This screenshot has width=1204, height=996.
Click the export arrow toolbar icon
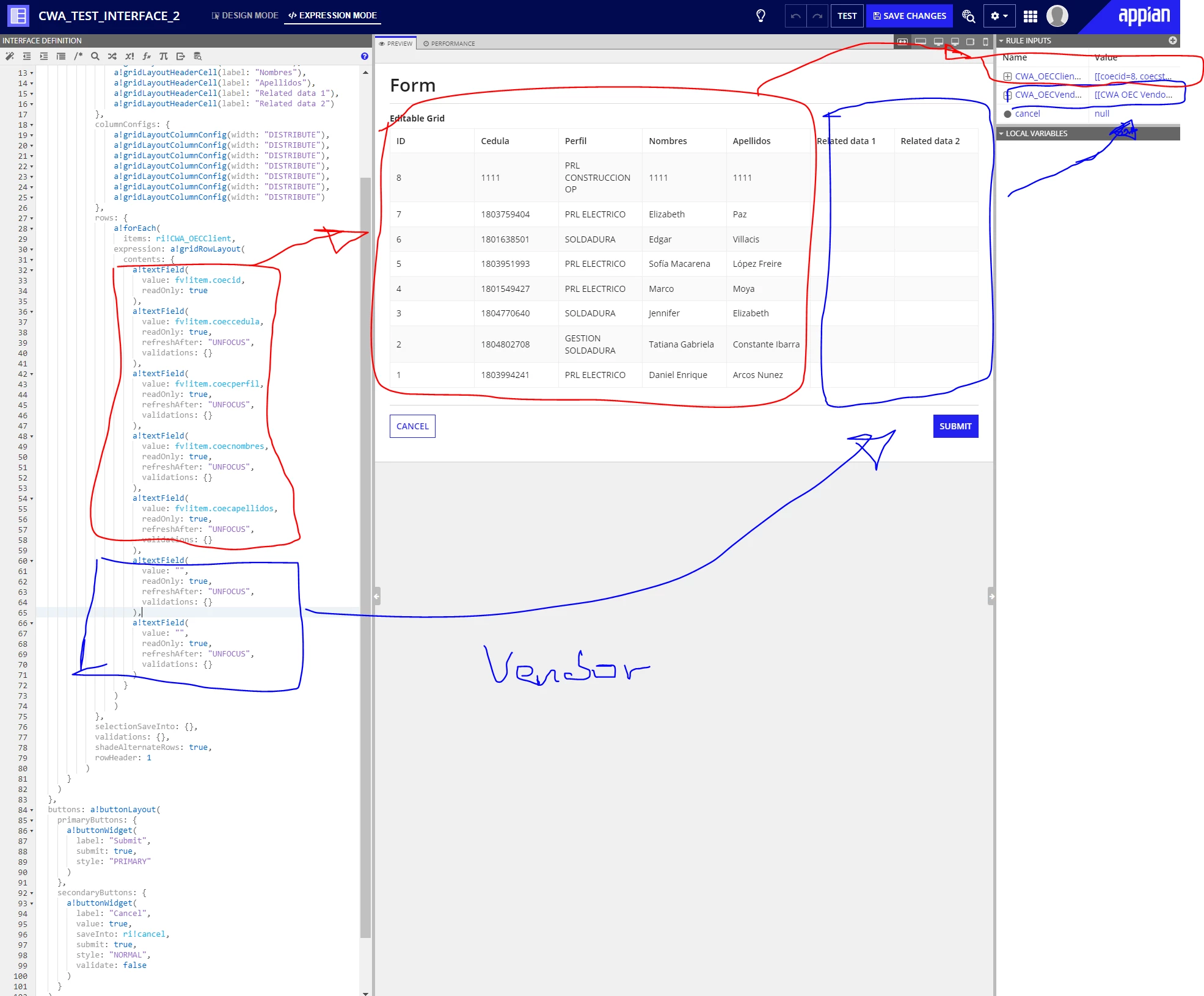pos(181,56)
